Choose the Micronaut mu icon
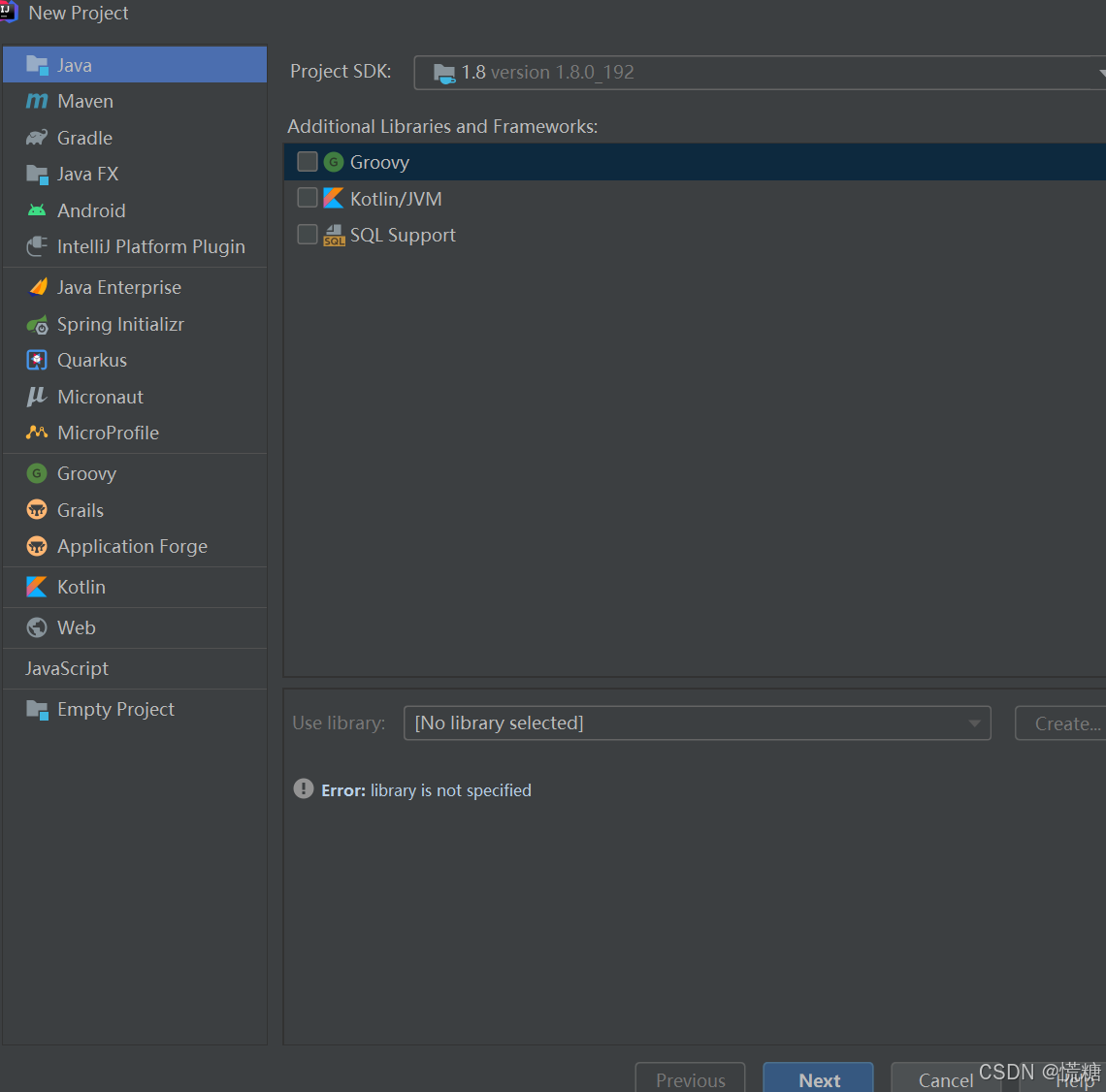 point(37,397)
